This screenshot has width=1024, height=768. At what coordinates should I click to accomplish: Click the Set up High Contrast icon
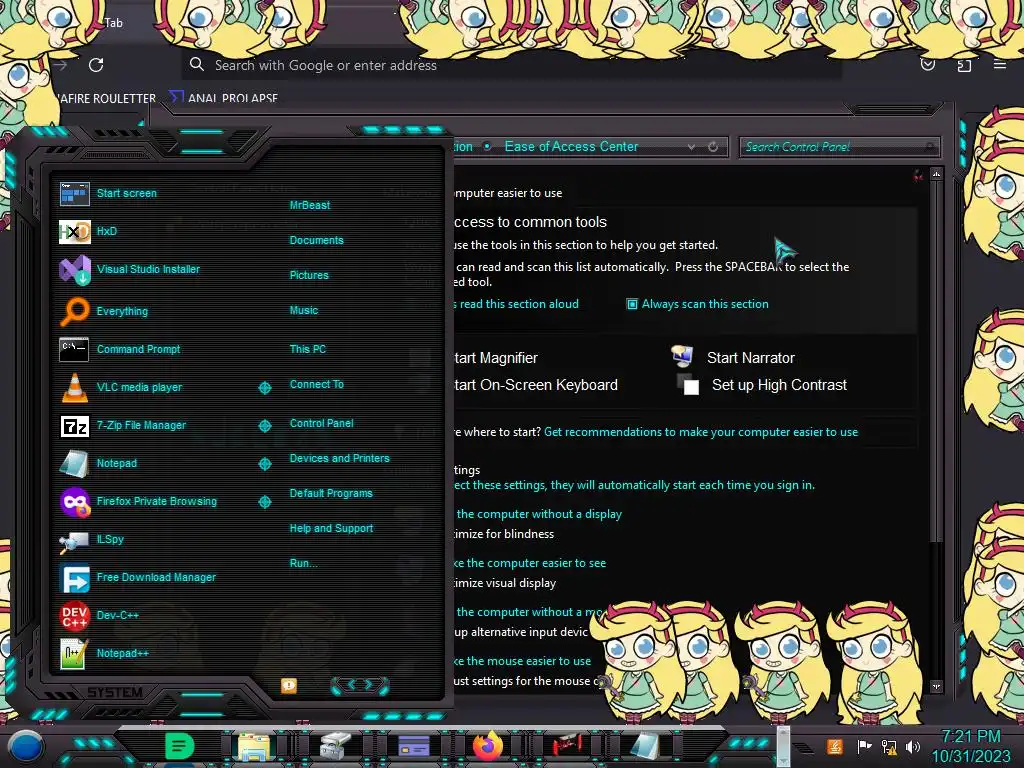click(688, 385)
